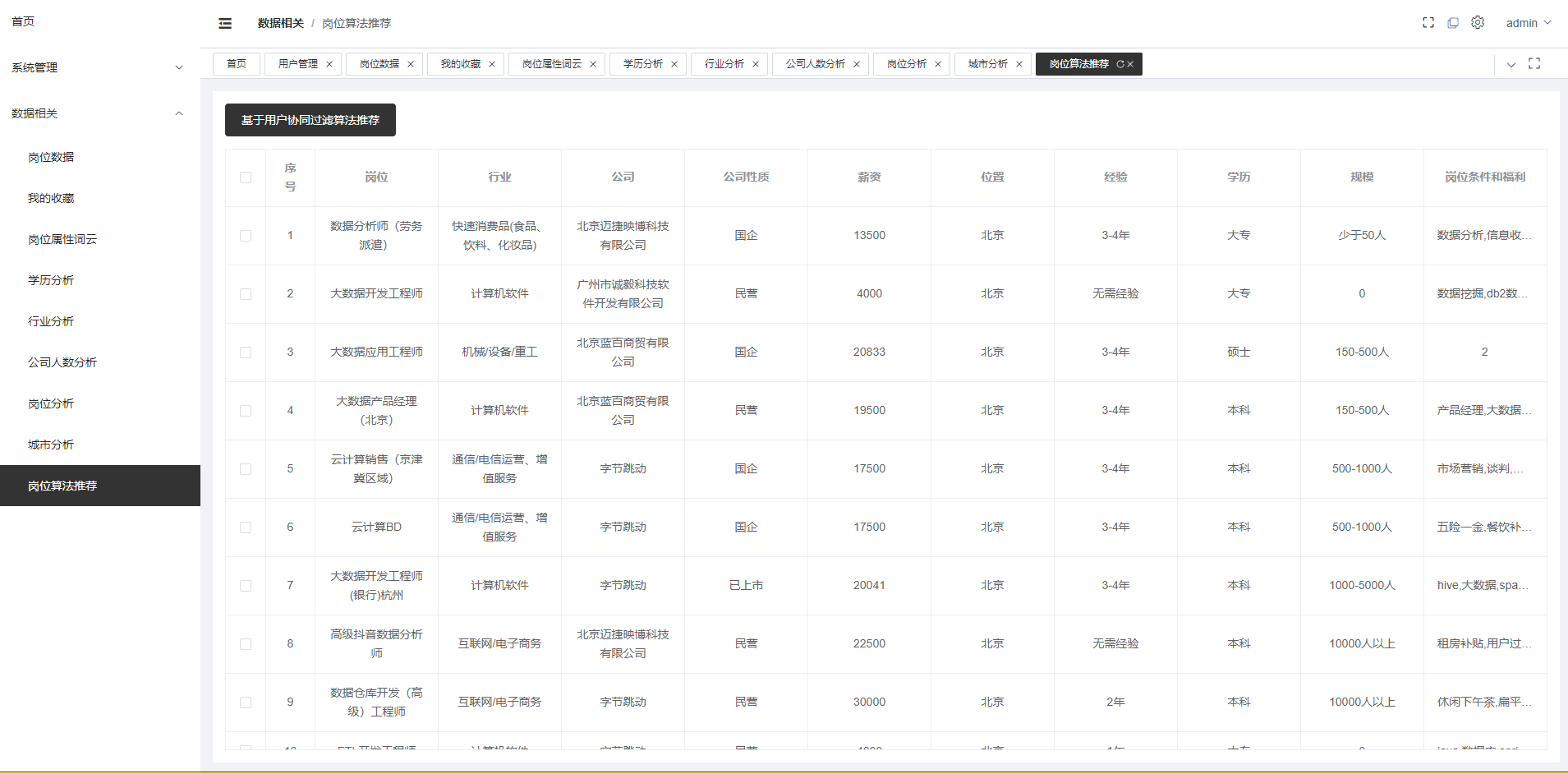Close the 行业分析 tab

756,64
